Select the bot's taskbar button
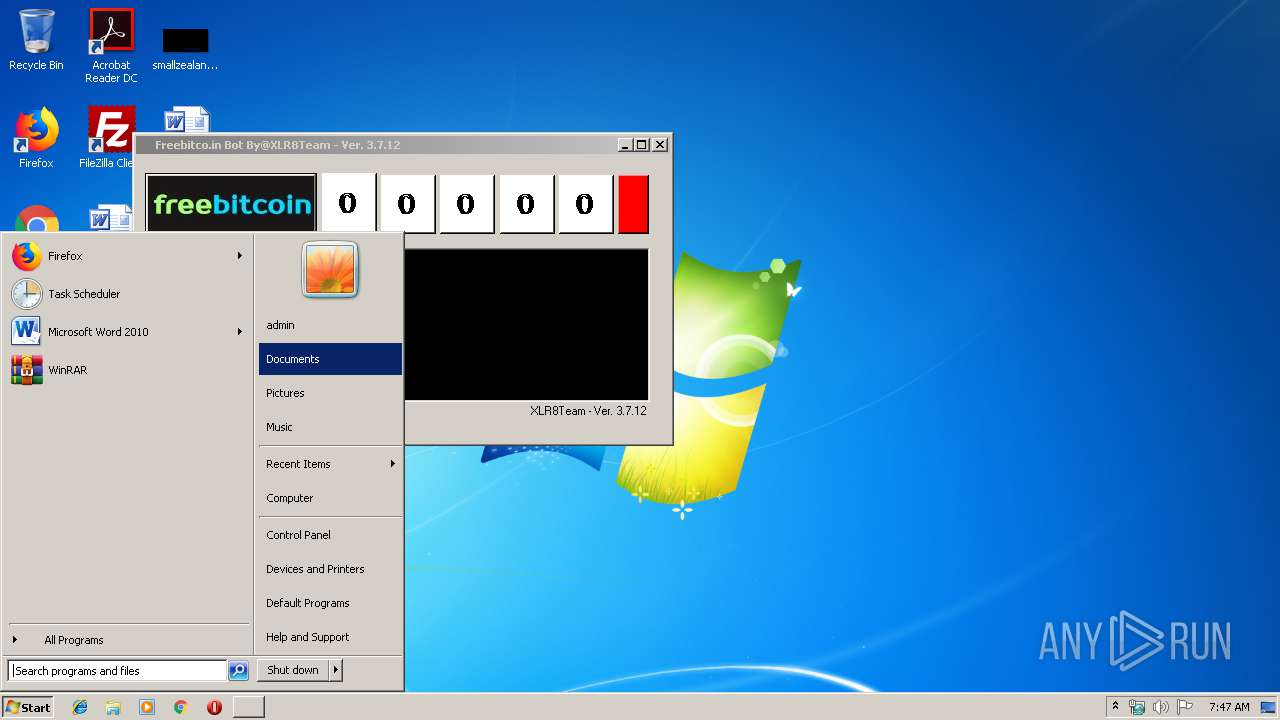The image size is (1280, 720). pos(249,707)
